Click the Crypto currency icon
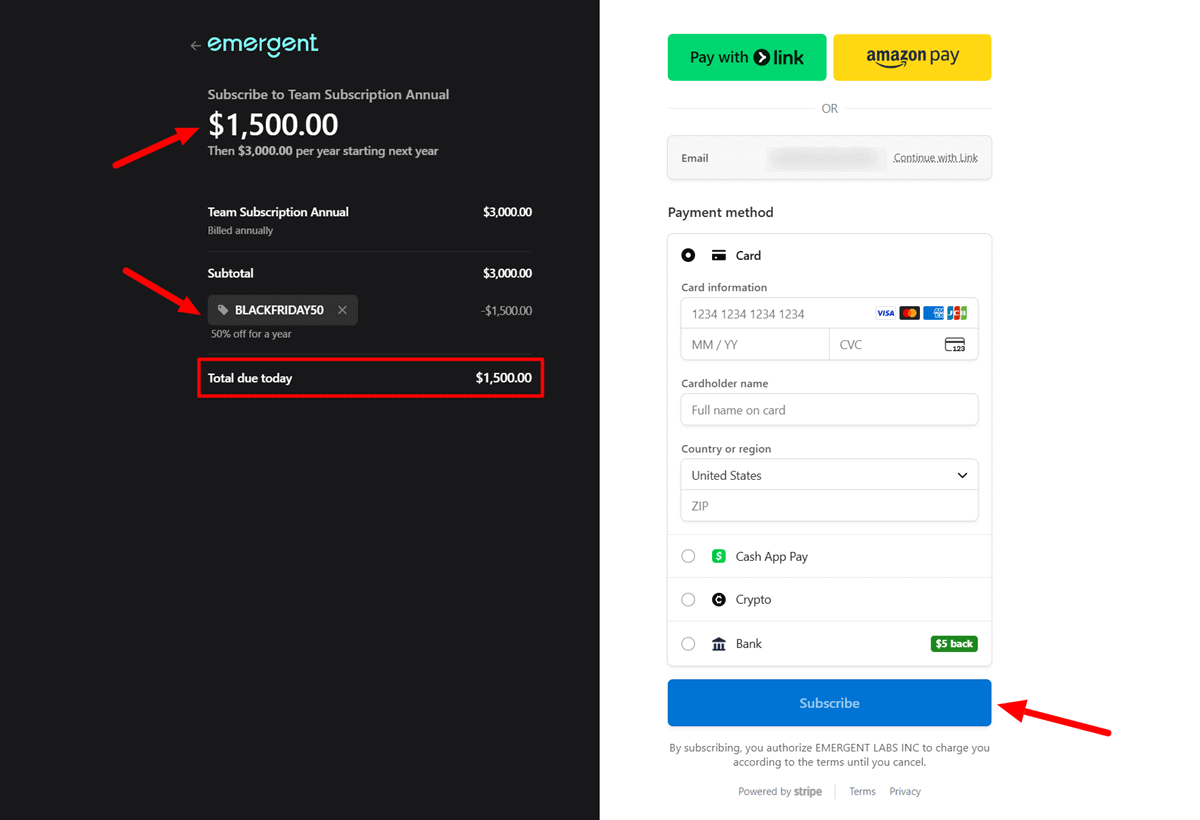Viewport: 1200px width, 820px height. (x=718, y=599)
